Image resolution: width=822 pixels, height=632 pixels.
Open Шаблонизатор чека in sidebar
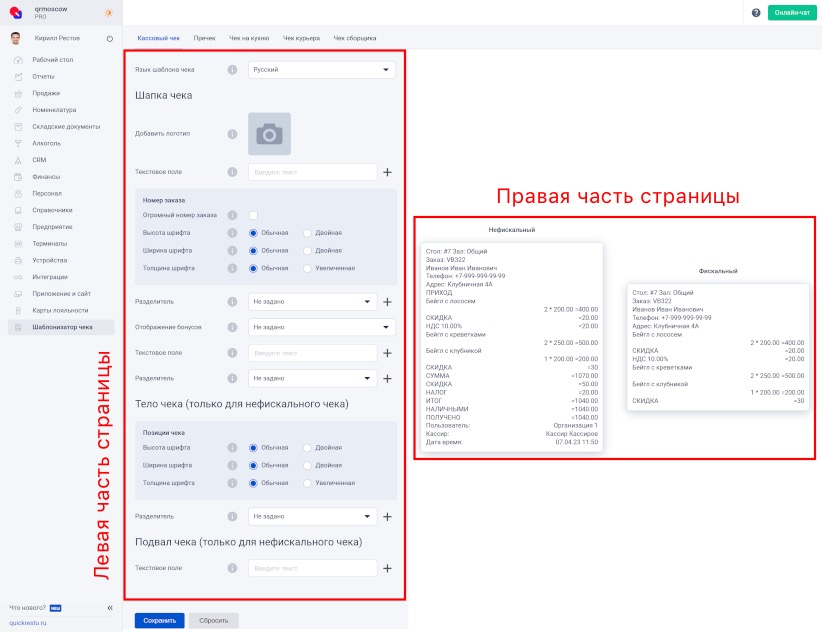61,327
